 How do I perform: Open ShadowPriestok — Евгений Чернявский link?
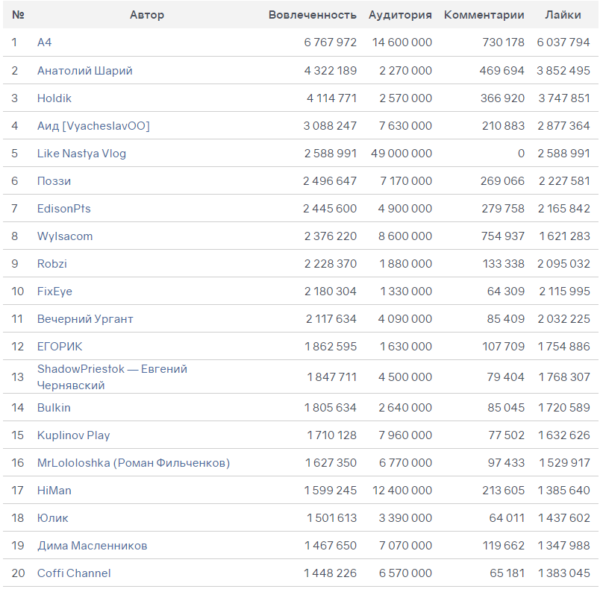(112, 377)
